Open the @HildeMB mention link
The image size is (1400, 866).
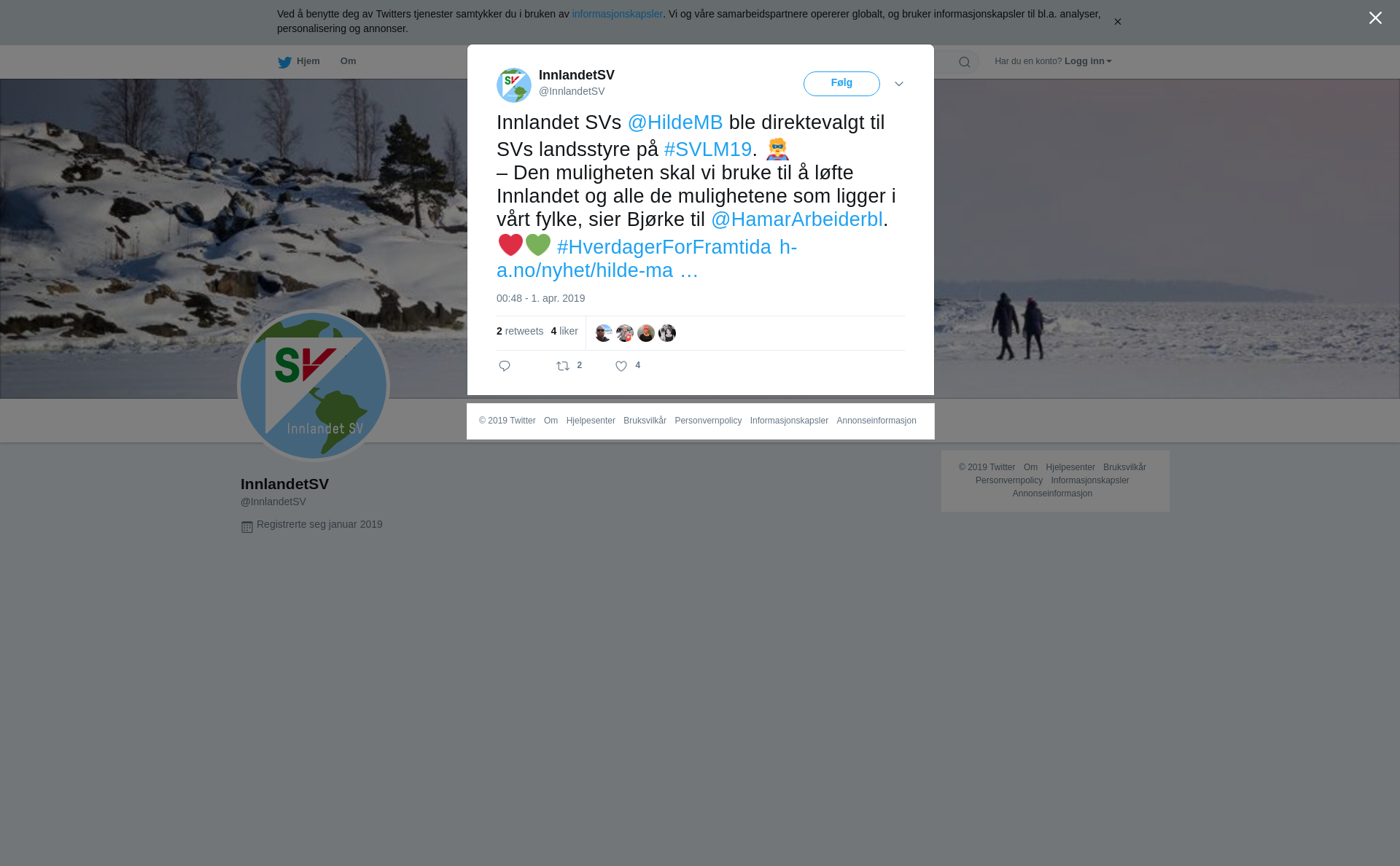[x=675, y=122]
